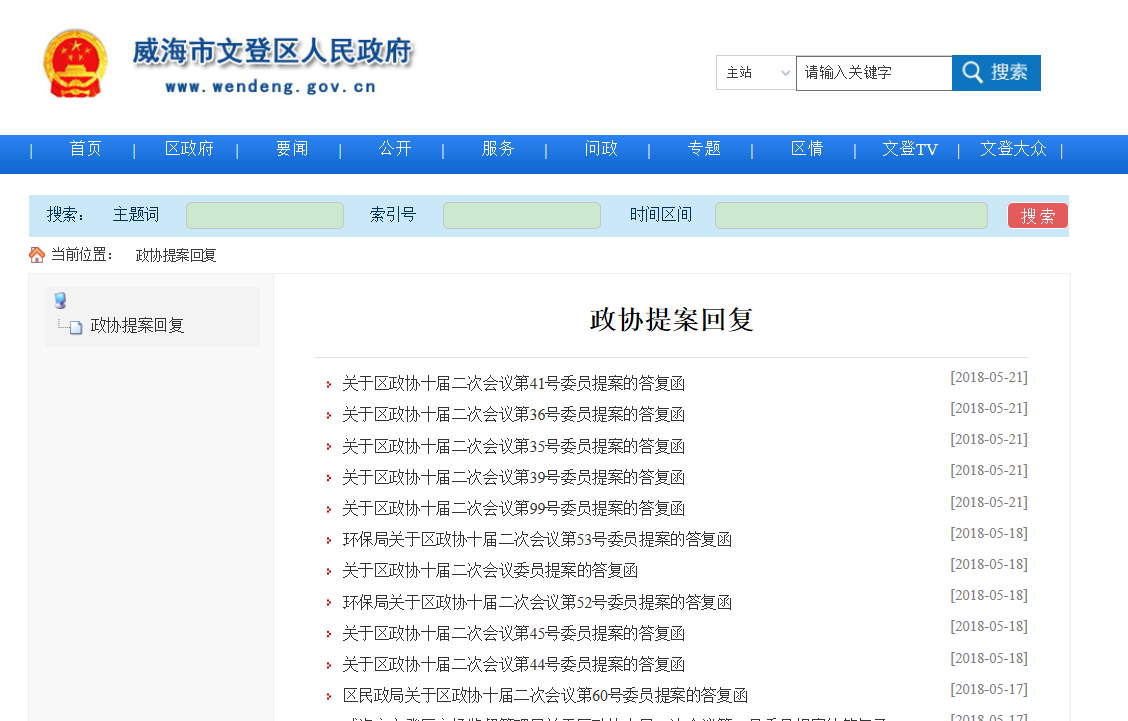Open the 主站 site dropdown

pos(755,73)
